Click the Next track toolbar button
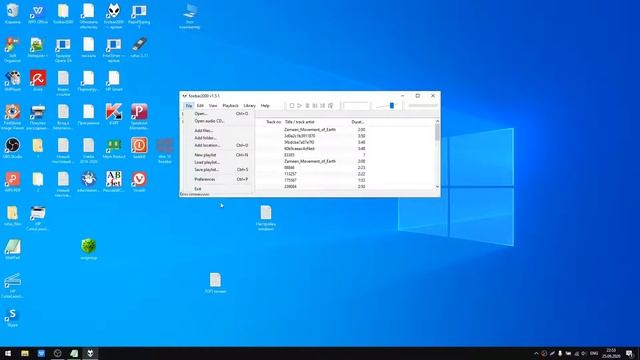The height and width of the screenshot is (360, 640). [x=322, y=106]
